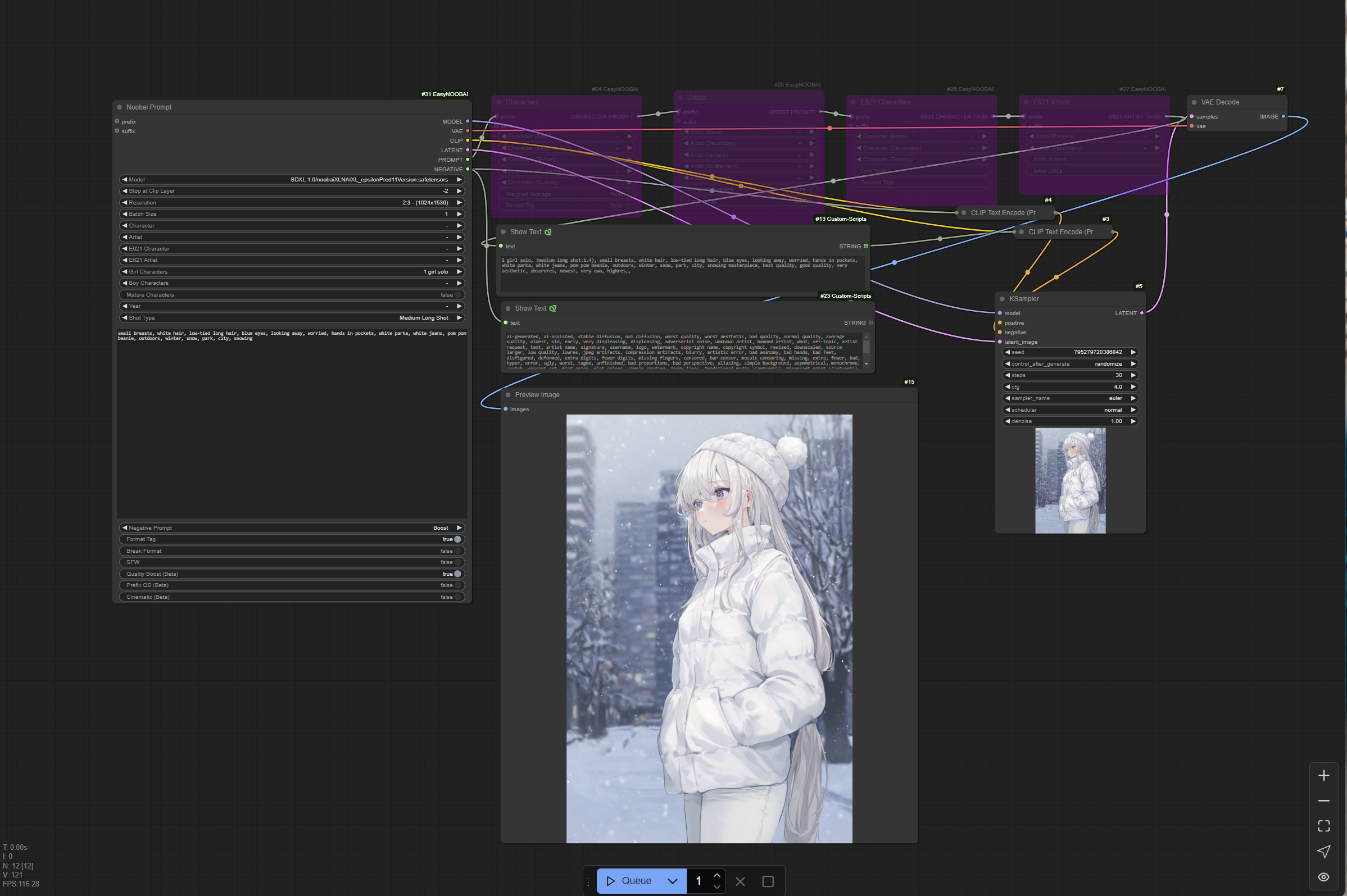The width and height of the screenshot is (1347, 896).
Task: Open the Queue options dropdown chevron
Action: click(673, 881)
